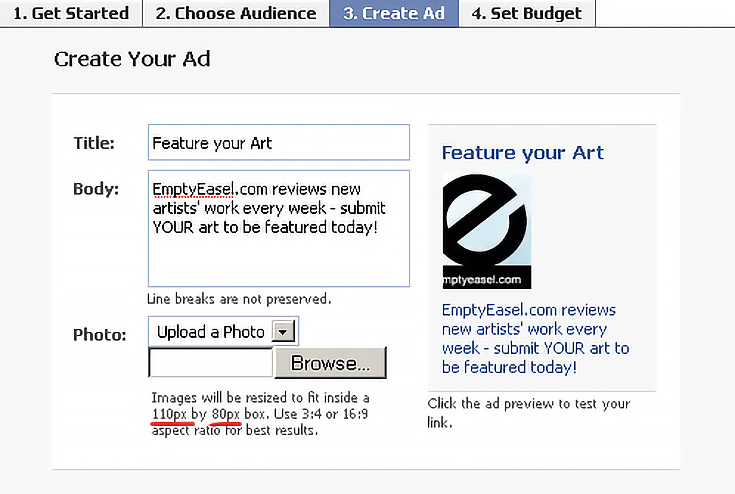The height and width of the screenshot is (494, 735).
Task: Click the 'Click the ad preview' hint
Action: (529, 412)
